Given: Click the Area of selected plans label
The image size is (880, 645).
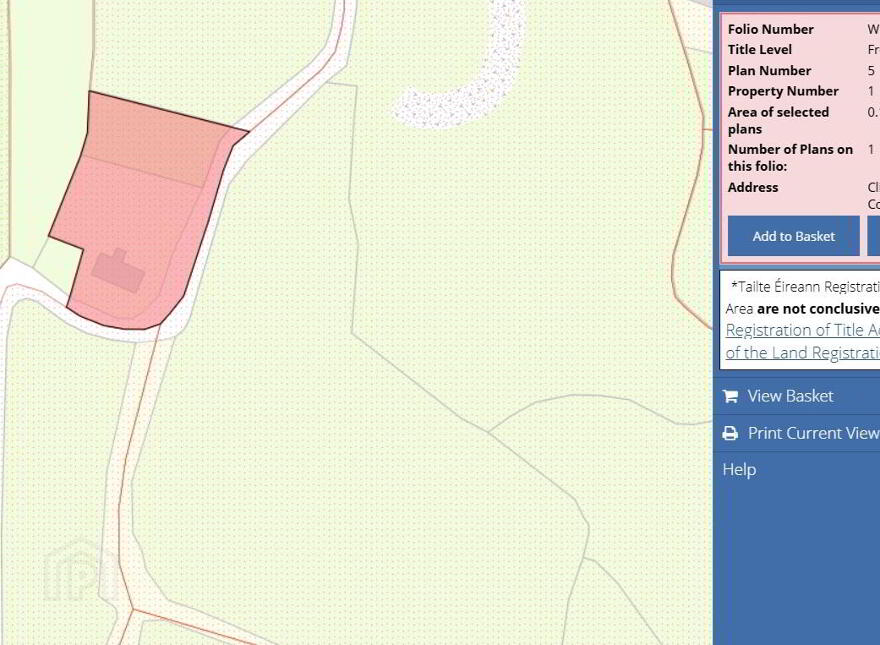Looking at the screenshot, I should tap(778, 121).
